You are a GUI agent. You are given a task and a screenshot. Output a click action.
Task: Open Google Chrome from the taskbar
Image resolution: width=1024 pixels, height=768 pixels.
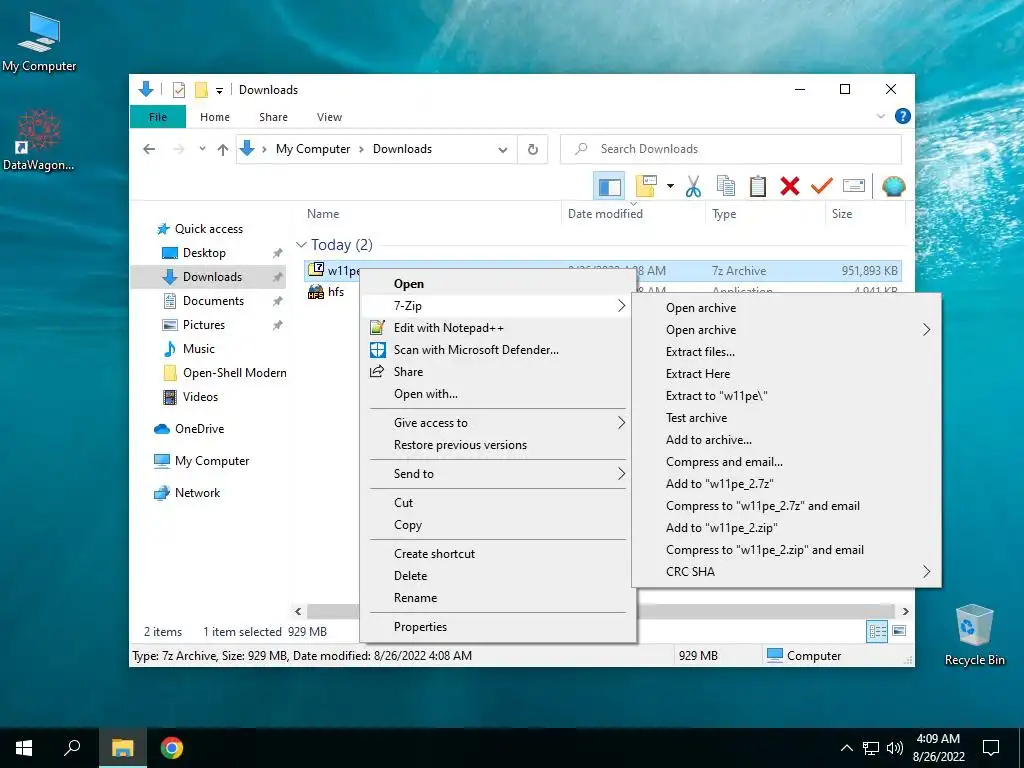coord(172,748)
